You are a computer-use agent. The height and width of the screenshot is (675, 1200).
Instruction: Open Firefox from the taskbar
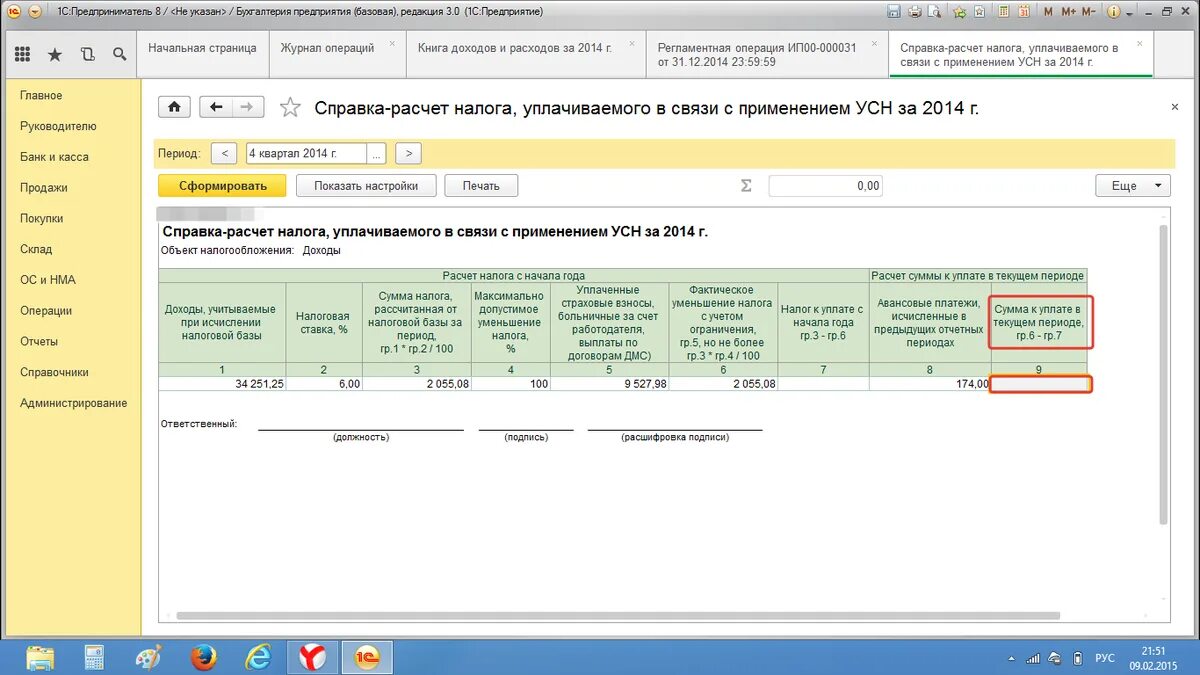click(x=204, y=657)
